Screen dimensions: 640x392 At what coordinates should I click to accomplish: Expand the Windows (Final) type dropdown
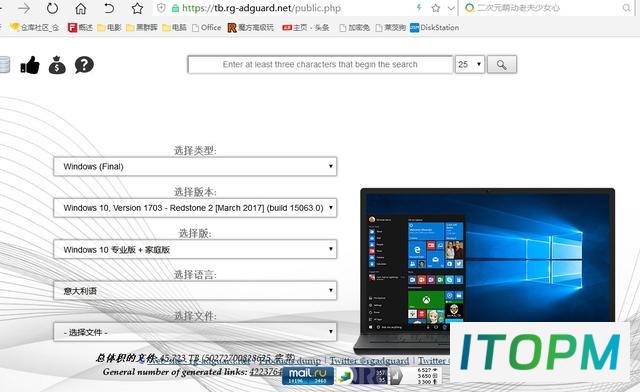[x=195, y=167]
